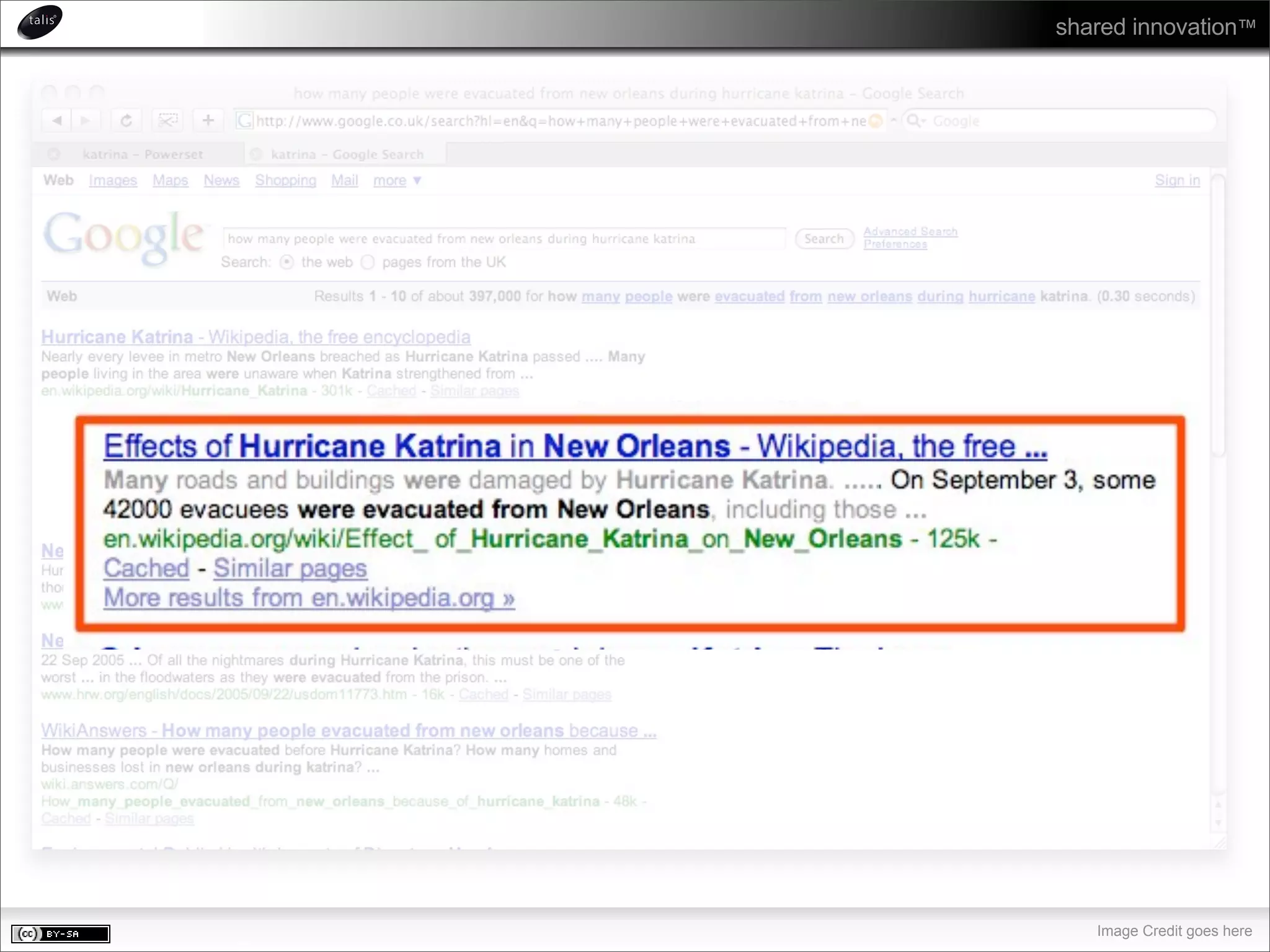Open the Shopping link in Google navigation

point(286,180)
